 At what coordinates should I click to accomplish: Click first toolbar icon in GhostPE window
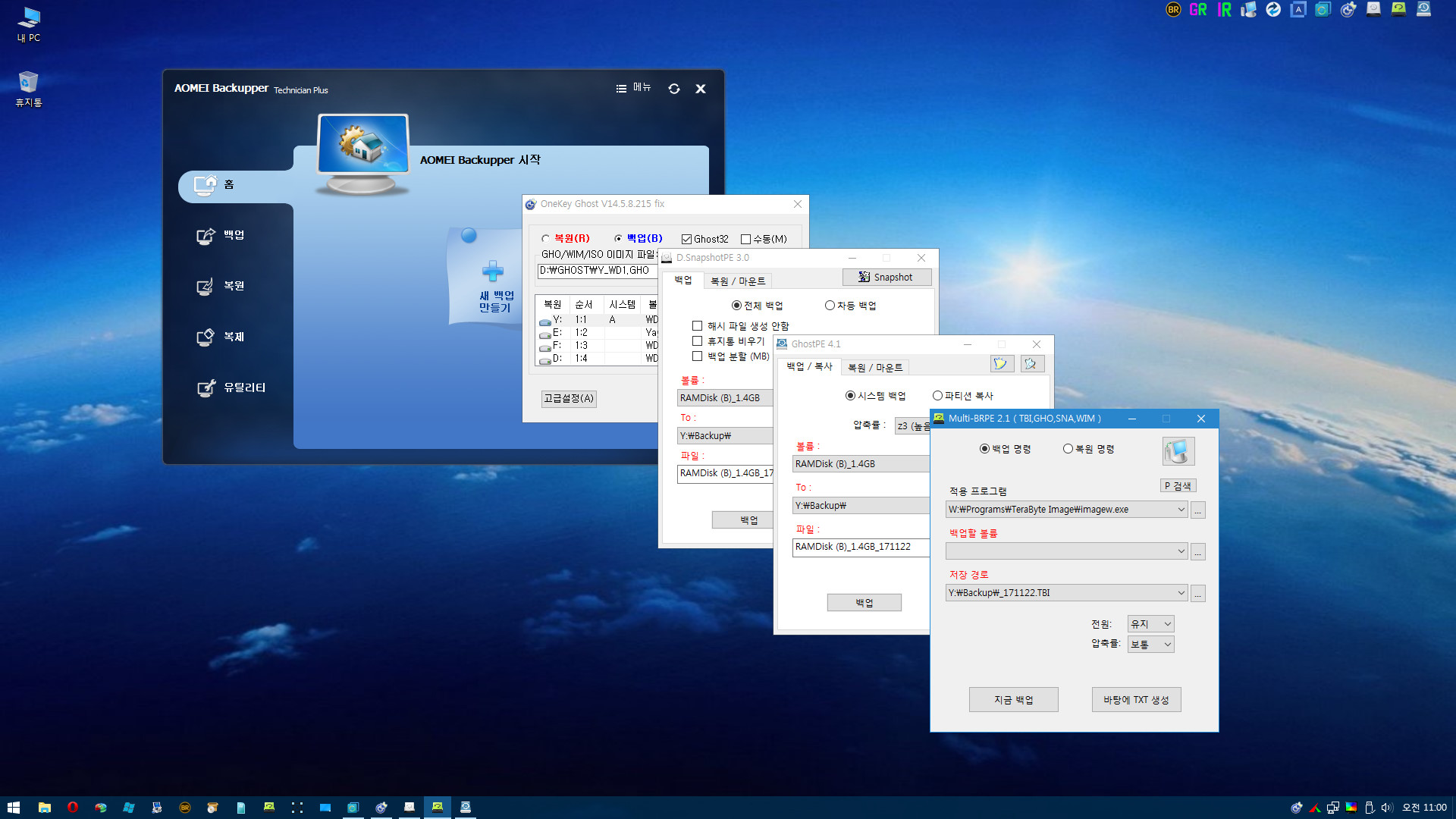[1002, 364]
